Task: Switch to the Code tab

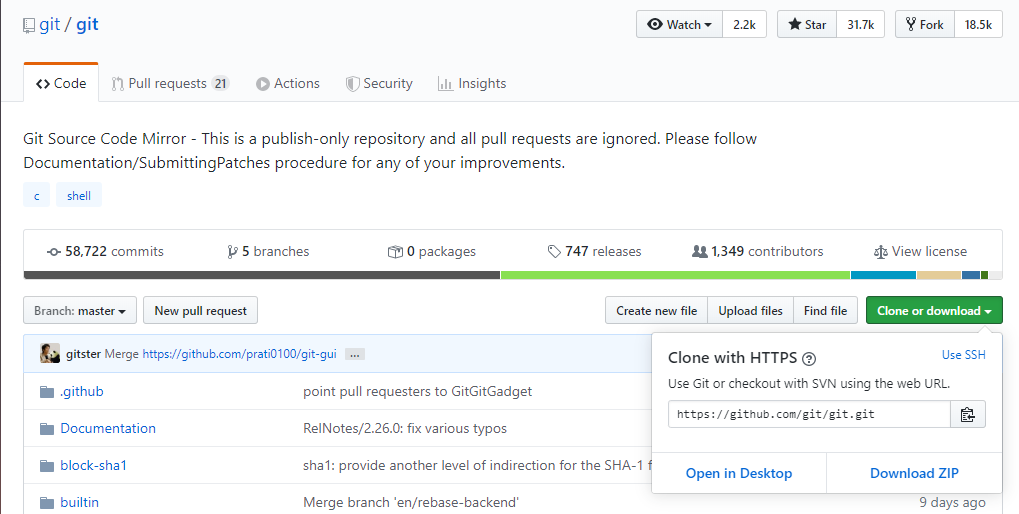Action: point(61,83)
